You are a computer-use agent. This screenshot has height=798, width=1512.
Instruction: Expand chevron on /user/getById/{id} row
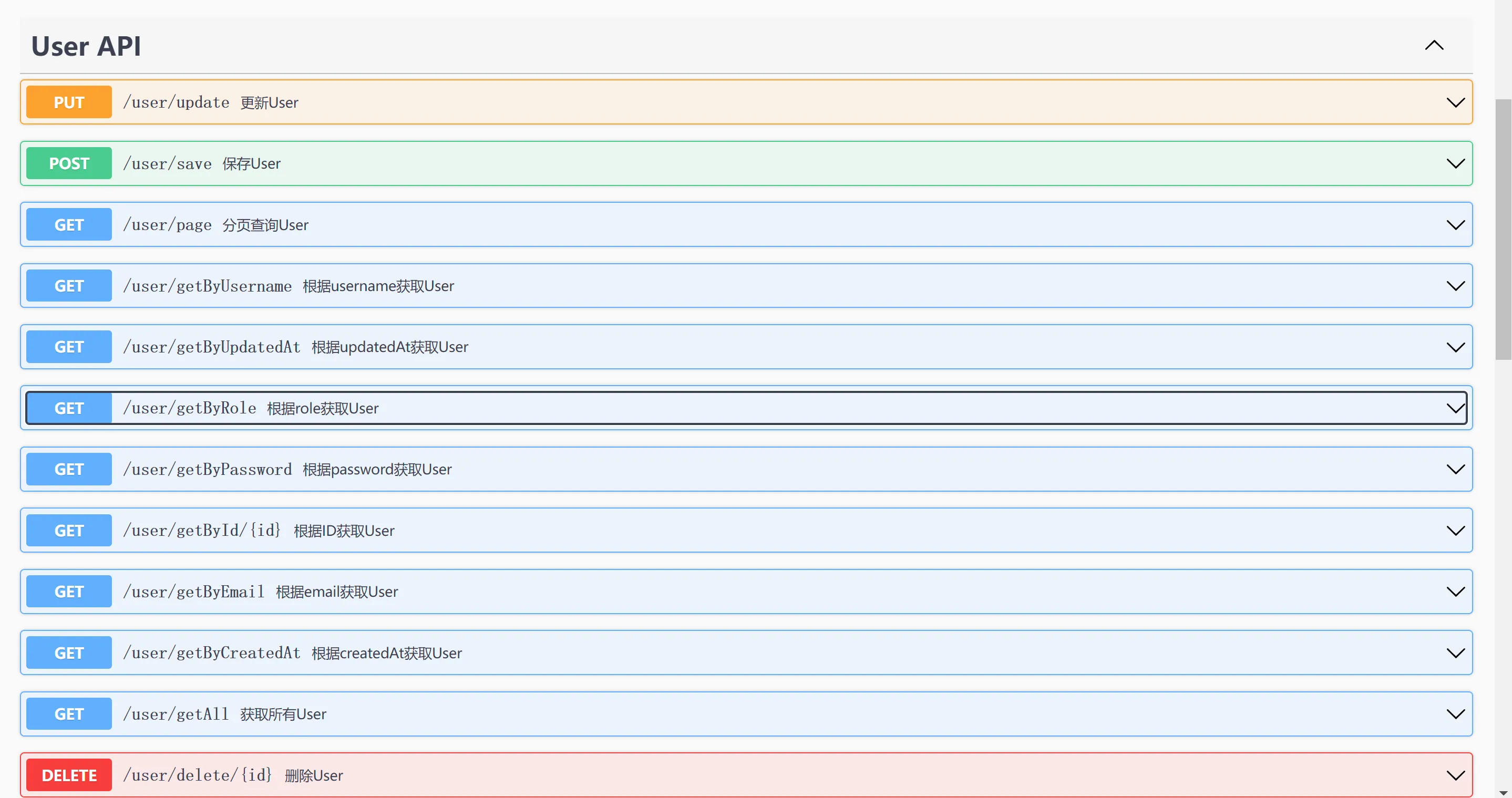(1455, 531)
